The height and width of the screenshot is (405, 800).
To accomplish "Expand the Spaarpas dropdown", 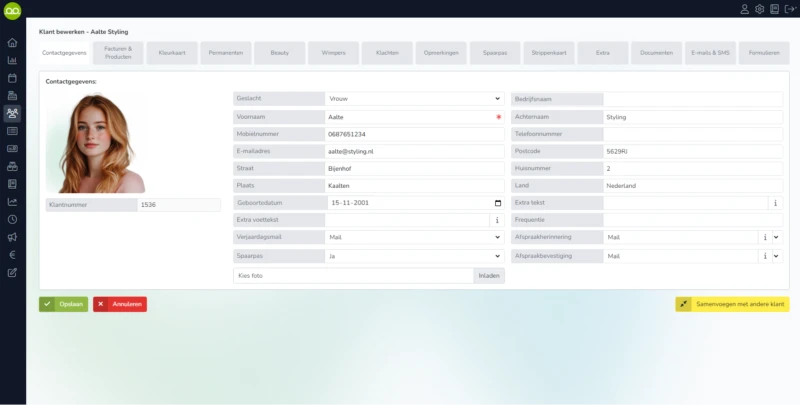I will (497, 256).
